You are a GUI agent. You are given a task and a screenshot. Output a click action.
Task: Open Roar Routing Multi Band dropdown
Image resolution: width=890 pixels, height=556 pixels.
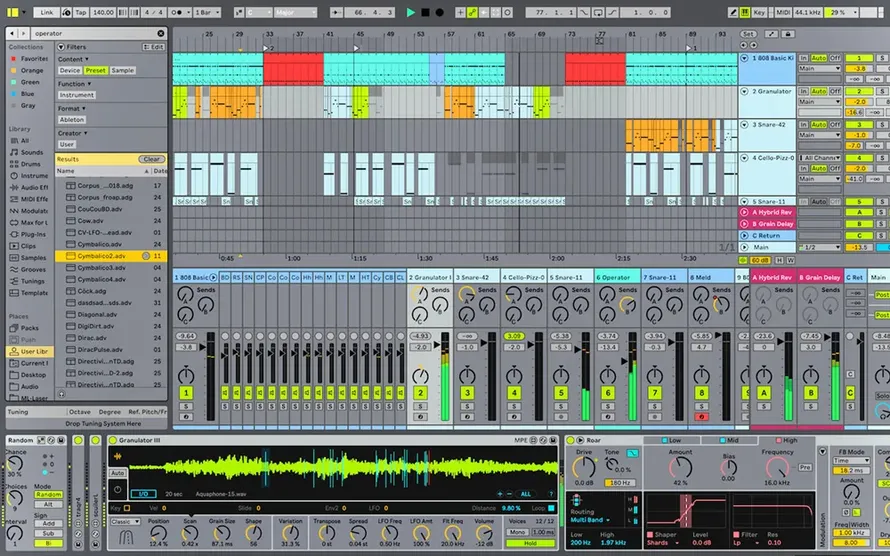tap(590, 520)
